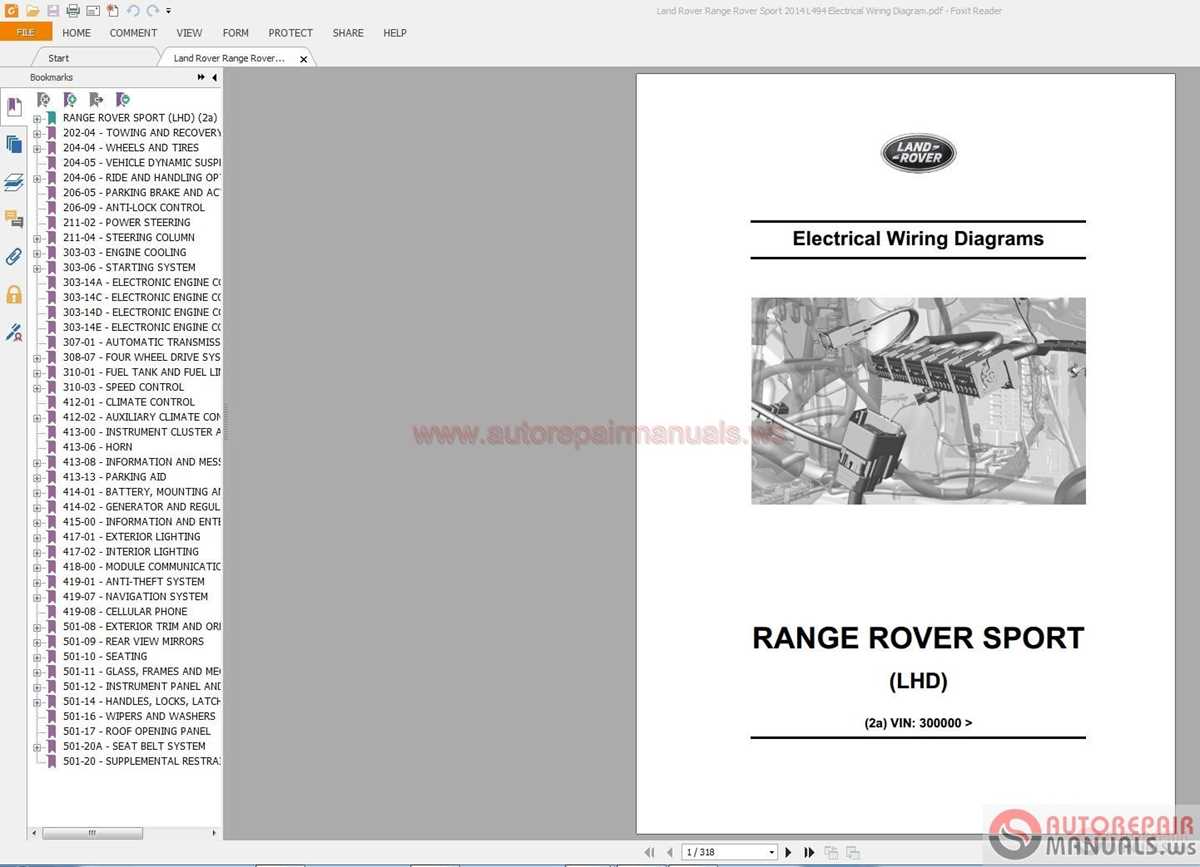Viewport: 1200px width, 867px height.
Task: Expand the 310-03 Speed Control bookmark
Action: point(37,388)
